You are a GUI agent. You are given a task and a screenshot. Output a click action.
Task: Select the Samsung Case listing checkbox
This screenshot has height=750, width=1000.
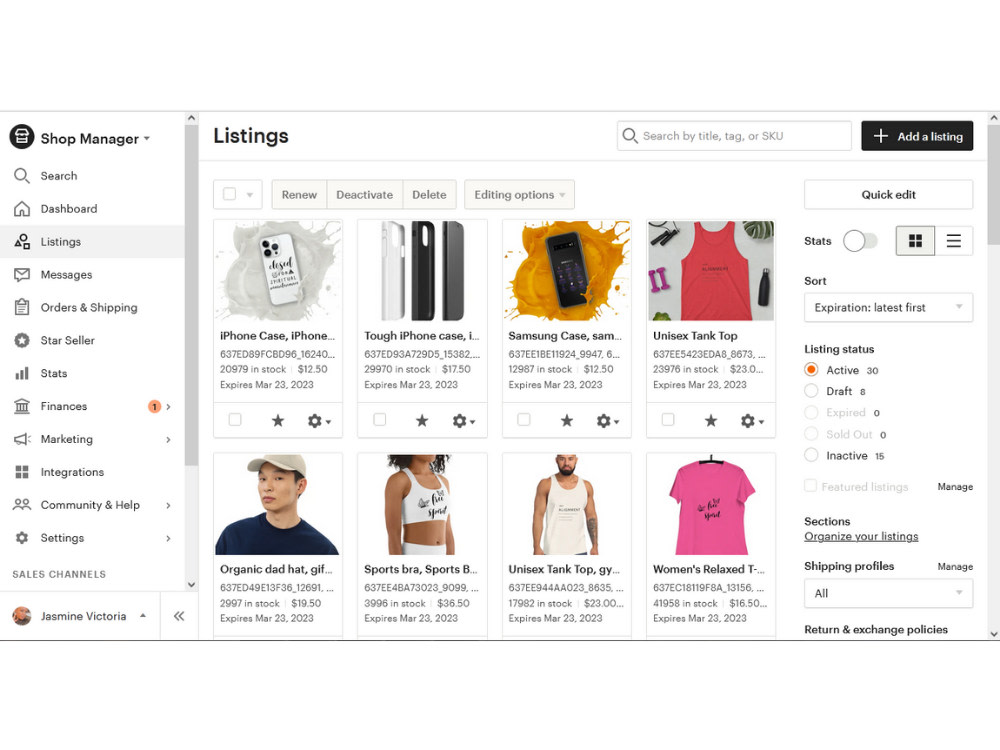524,420
